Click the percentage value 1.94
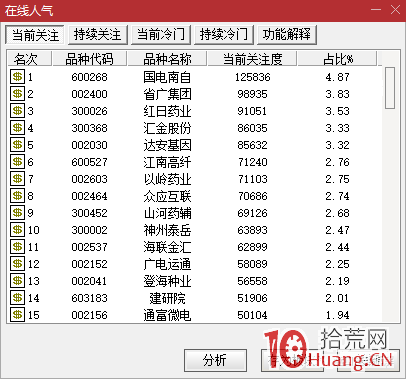 tap(337, 315)
